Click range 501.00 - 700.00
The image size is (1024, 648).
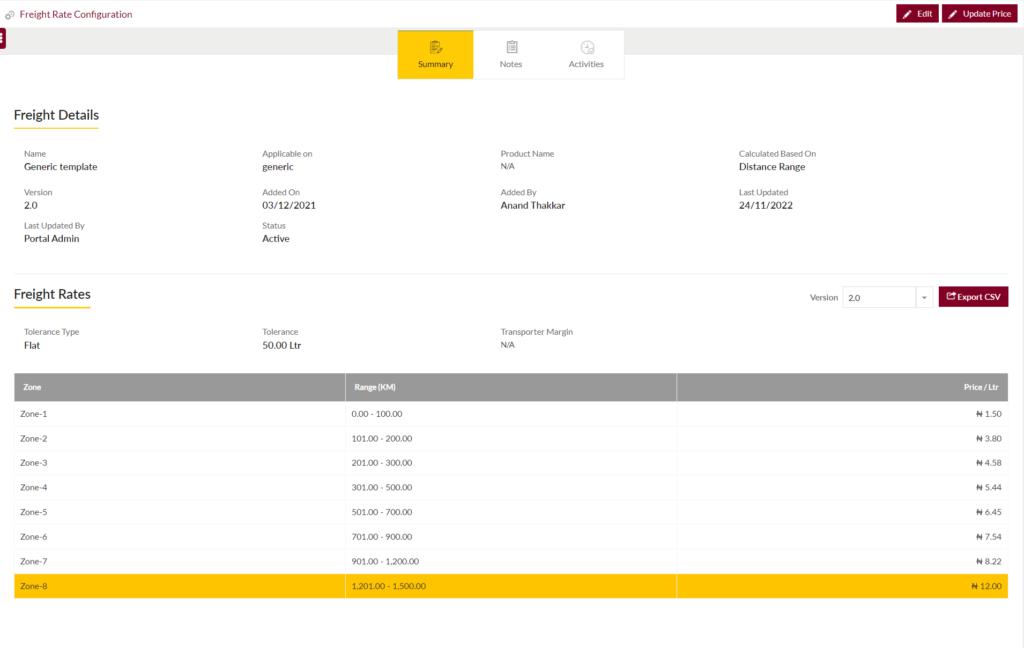[x=381, y=513]
